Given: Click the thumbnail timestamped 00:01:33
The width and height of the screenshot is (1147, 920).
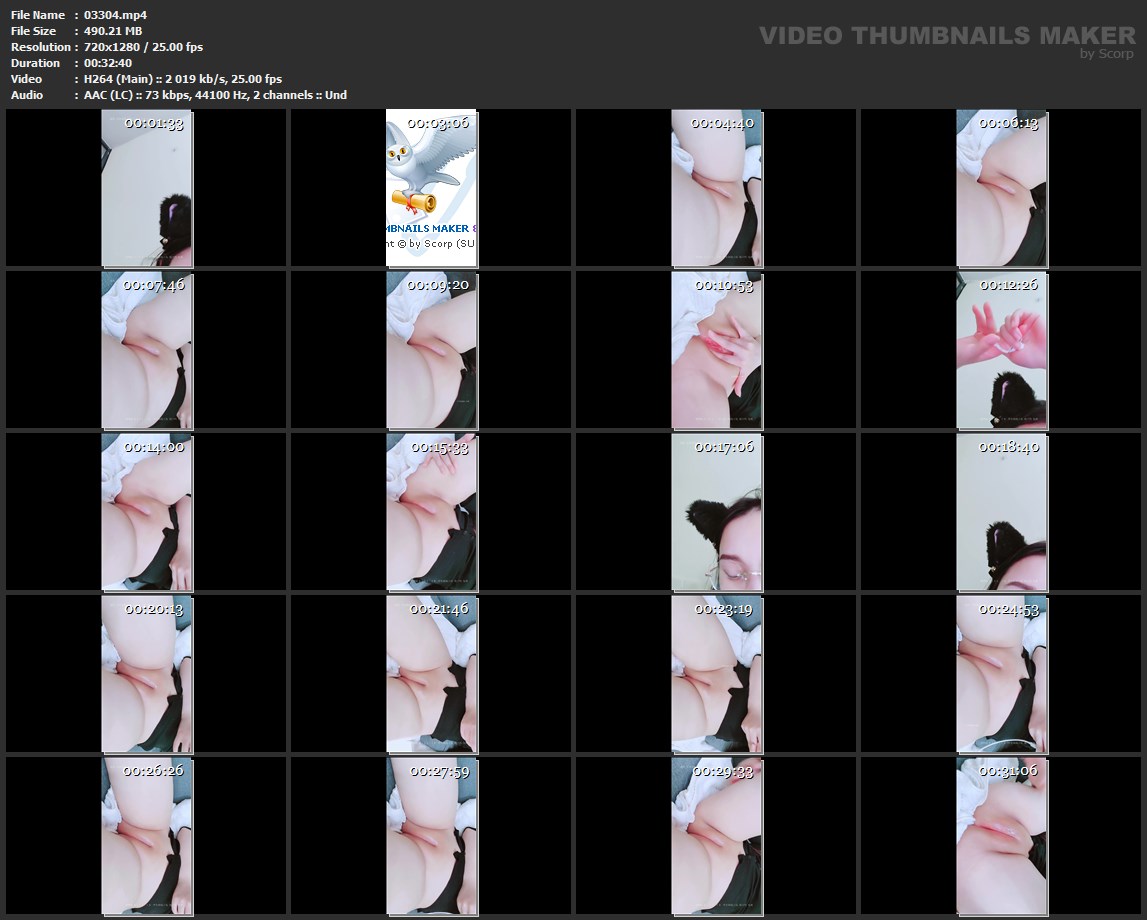Looking at the screenshot, I should (147, 188).
